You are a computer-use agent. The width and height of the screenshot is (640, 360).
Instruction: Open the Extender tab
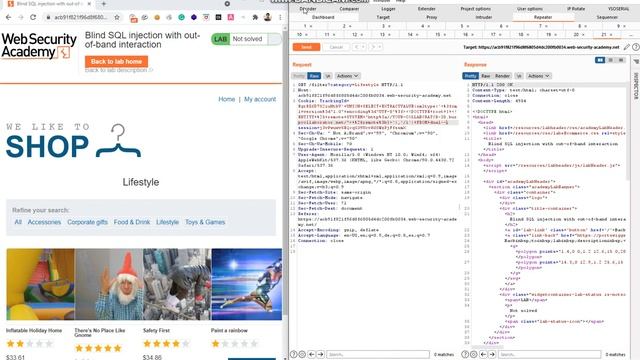[x=427, y=9]
